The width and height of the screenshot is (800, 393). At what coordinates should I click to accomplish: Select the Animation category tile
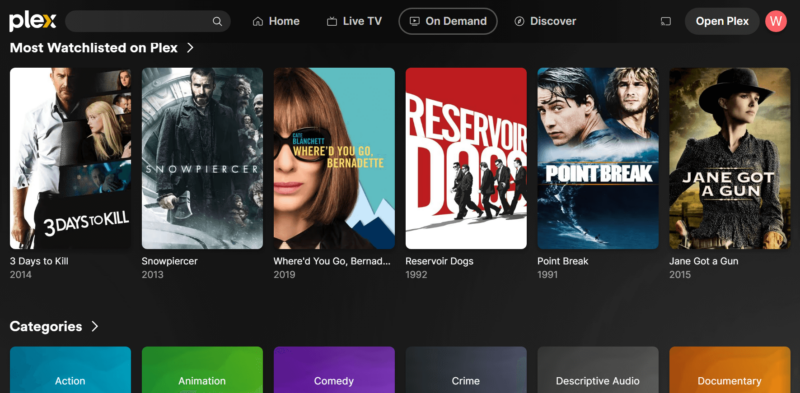tap(203, 370)
